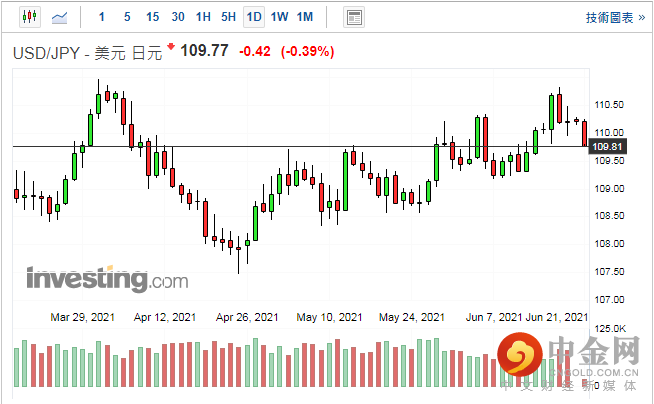Select the 1D daily timeframe
This screenshot has height=404, width=654.
[x=254, y=17]
